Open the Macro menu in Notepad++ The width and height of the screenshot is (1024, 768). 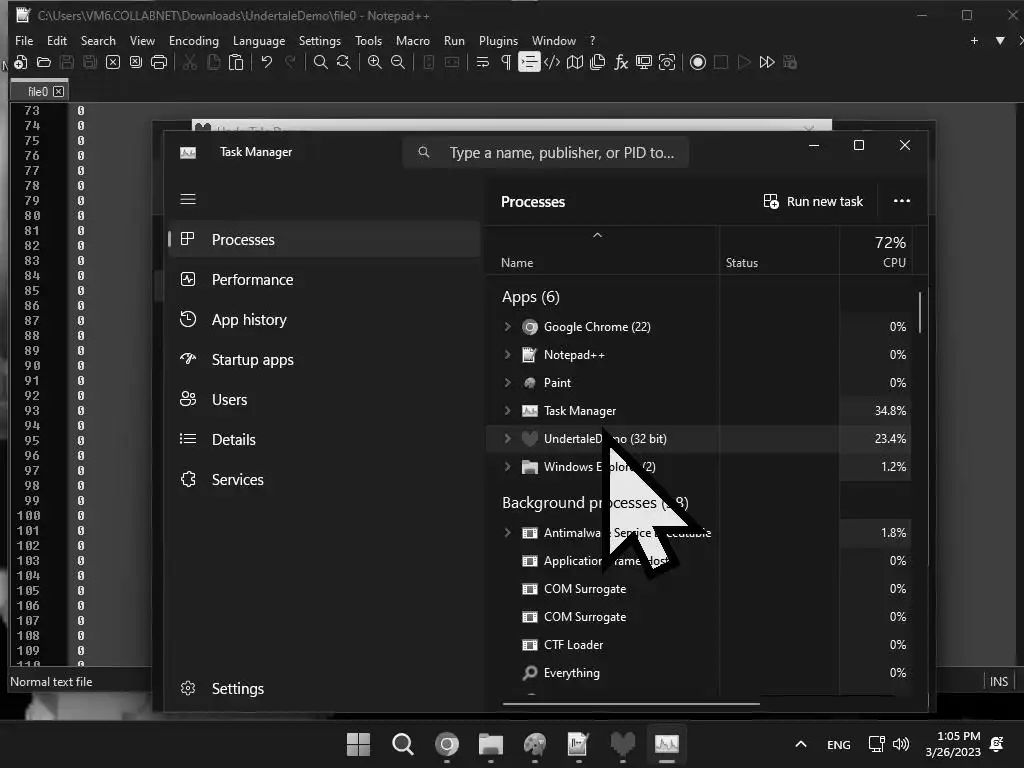(x=413, y=40)
